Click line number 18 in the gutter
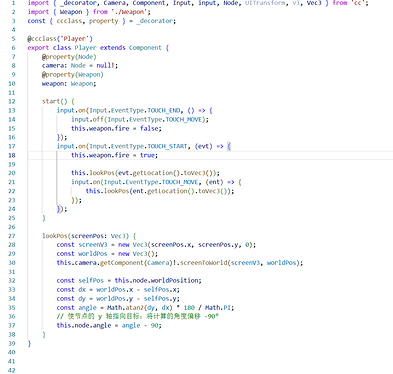 click(12, 155)
